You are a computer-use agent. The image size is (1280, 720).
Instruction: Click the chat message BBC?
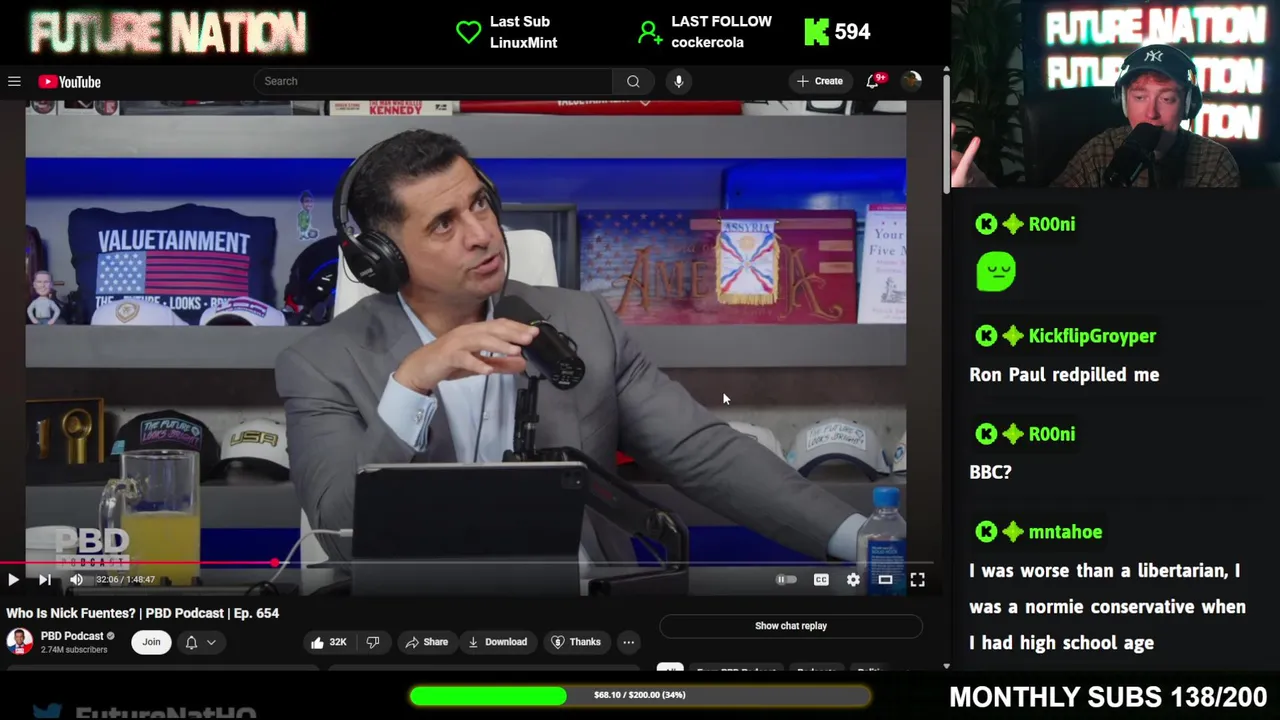pos(990,472)
